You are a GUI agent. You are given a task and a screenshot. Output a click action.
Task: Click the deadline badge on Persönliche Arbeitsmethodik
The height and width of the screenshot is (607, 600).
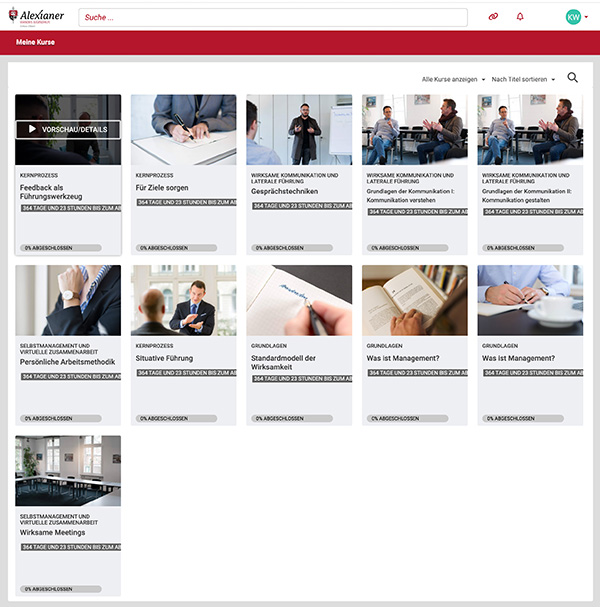(x=71, y=376)
